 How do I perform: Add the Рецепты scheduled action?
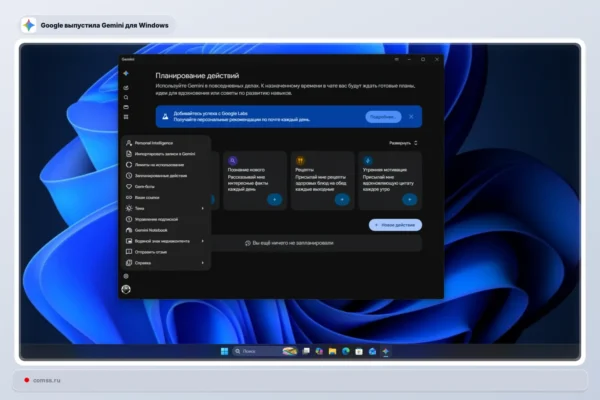click(x=342, y=199)
